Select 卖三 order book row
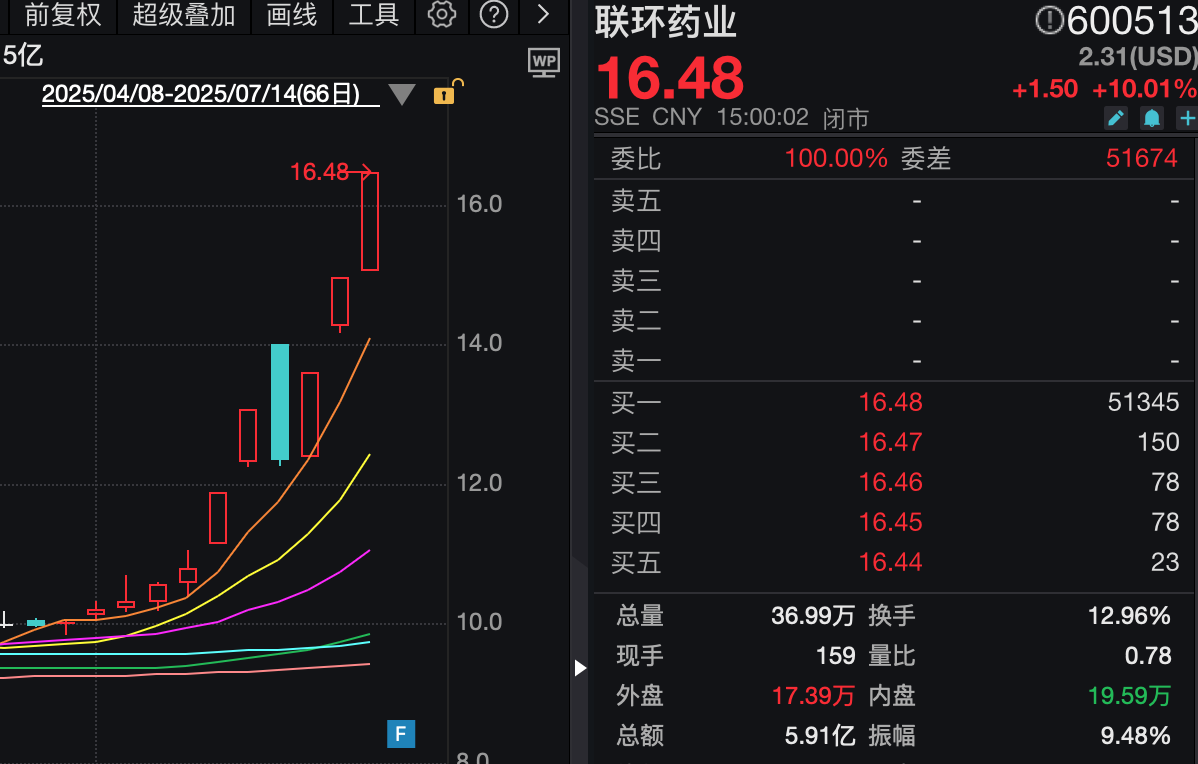This screenshot has width=1198, height=764. click(894, 280)
